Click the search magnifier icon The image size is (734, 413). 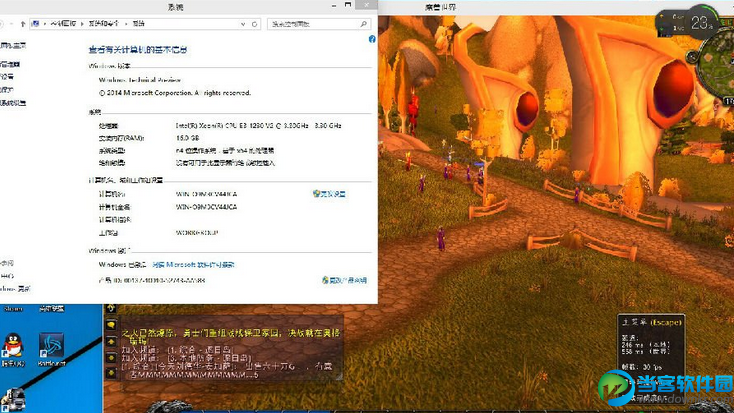coord(363,24)
